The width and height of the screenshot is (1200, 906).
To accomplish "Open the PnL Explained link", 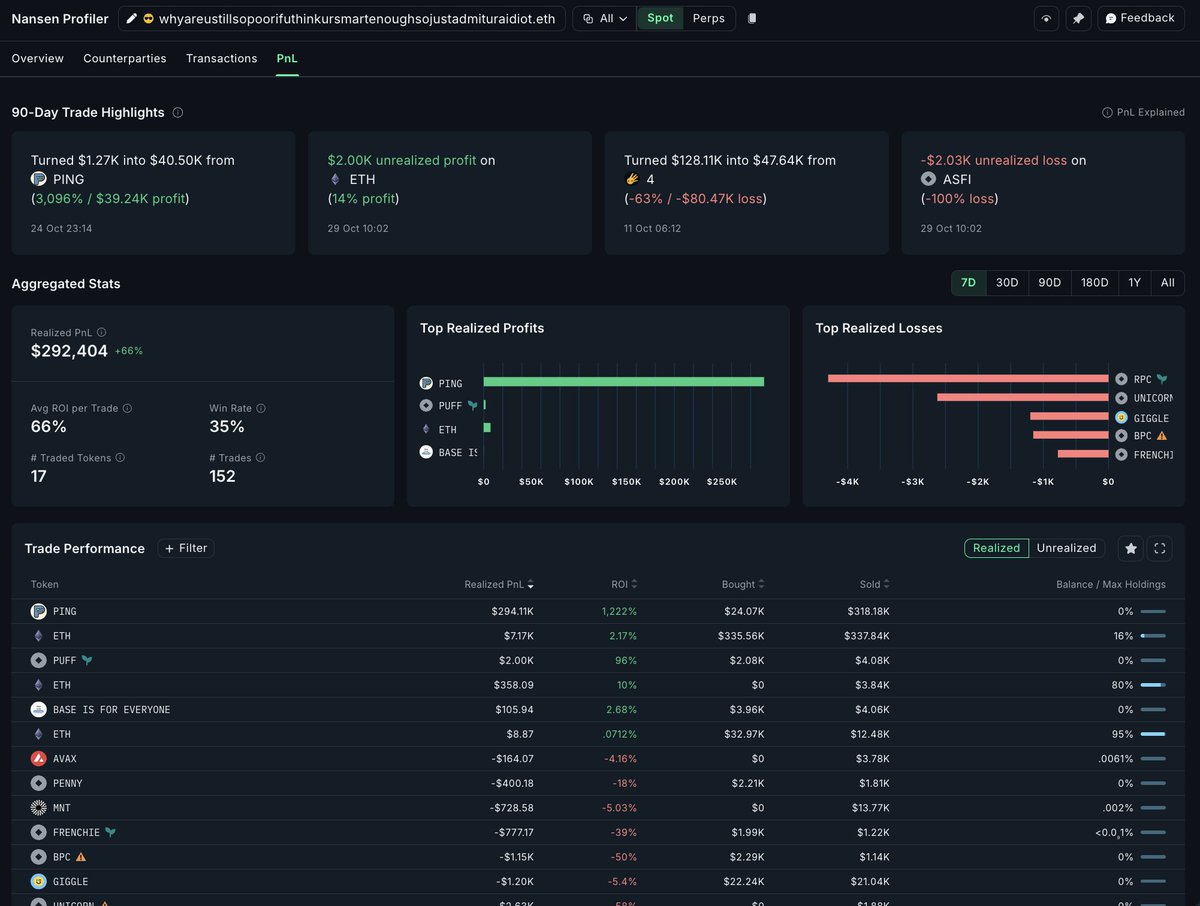I will click(1143, 113).
